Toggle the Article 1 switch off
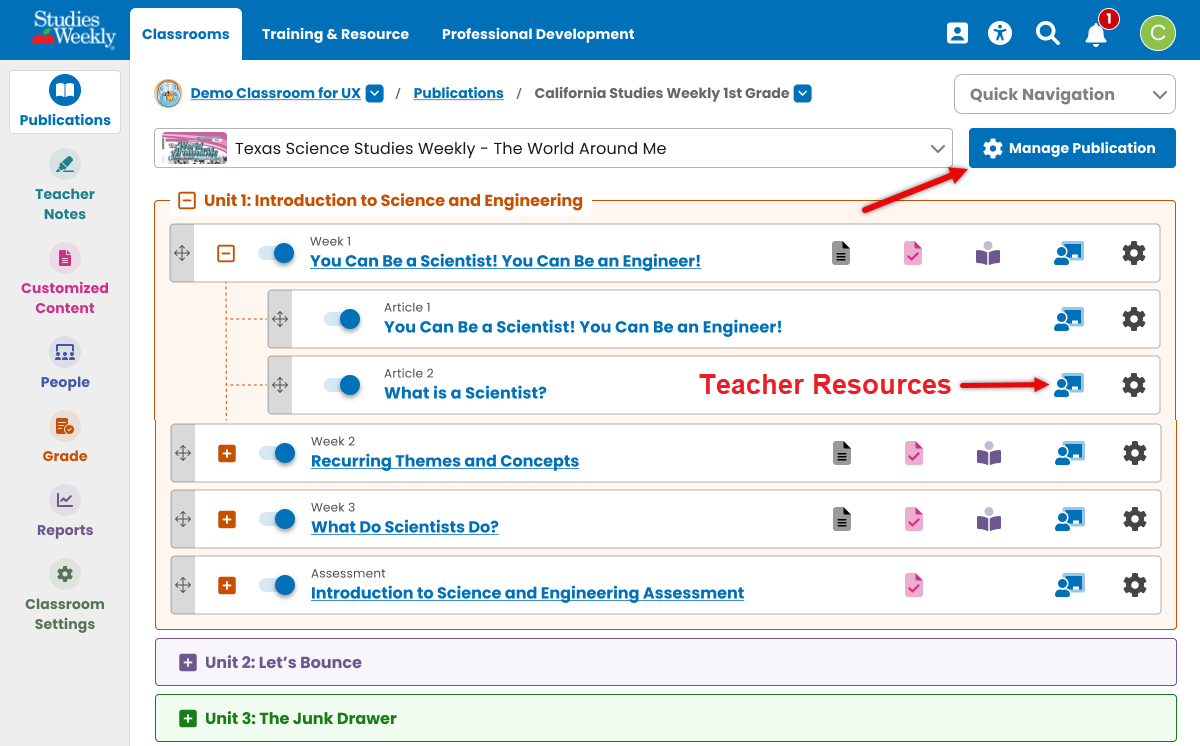1200x746 pixels. click(342, 319)
